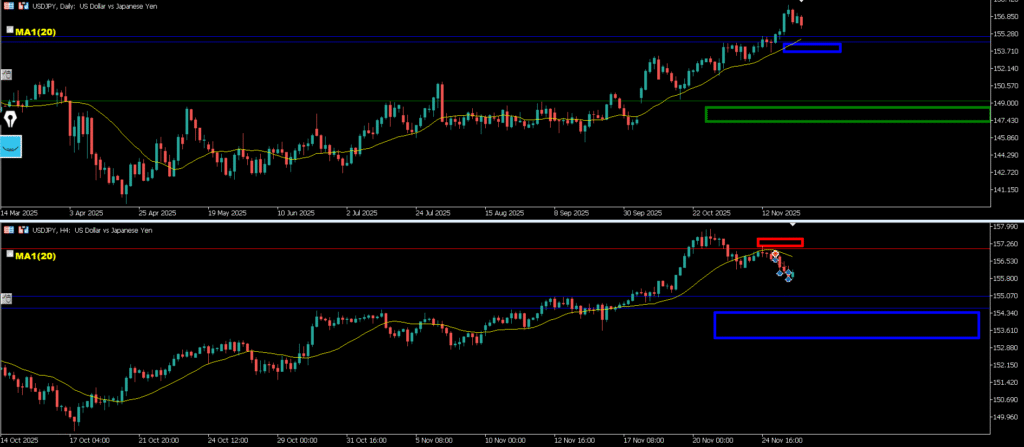The width and height of the screenshot is (1024, 447).
Task: Click the grid icon in the H4 chart header
Action: 9,230
